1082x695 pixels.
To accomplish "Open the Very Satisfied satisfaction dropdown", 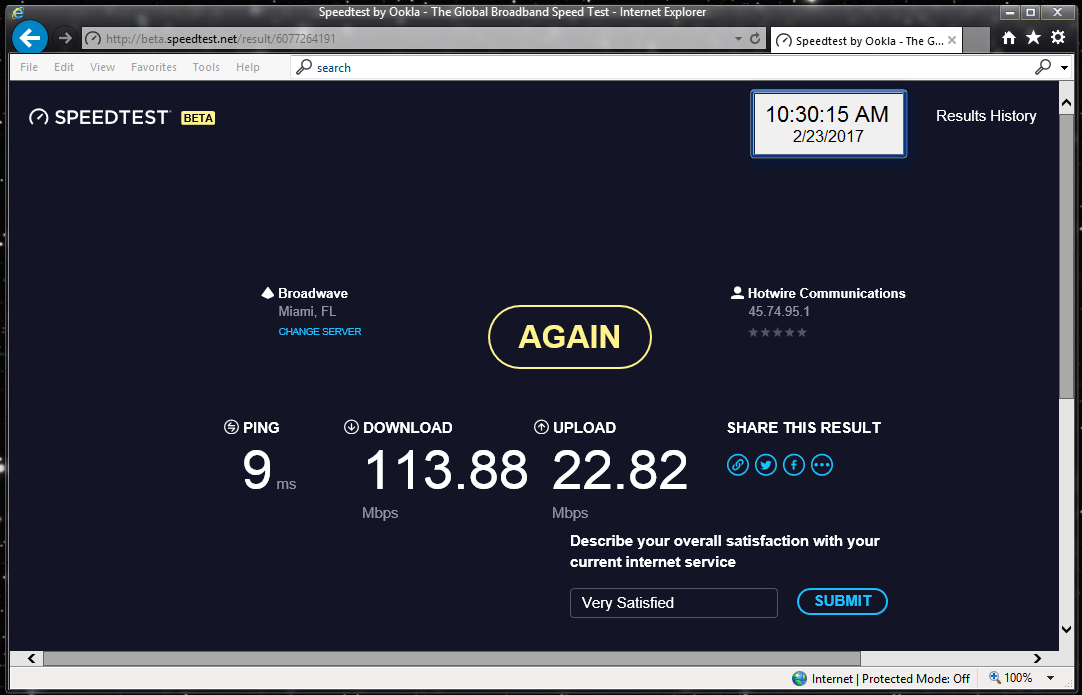I will tap(673, 603).
